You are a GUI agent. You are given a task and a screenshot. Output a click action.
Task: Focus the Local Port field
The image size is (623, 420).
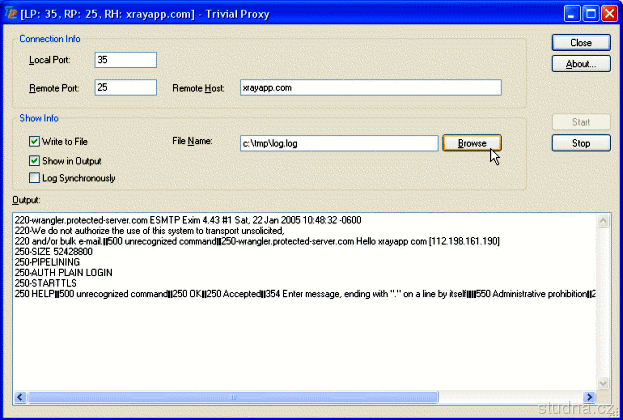[x=126, y=60]
